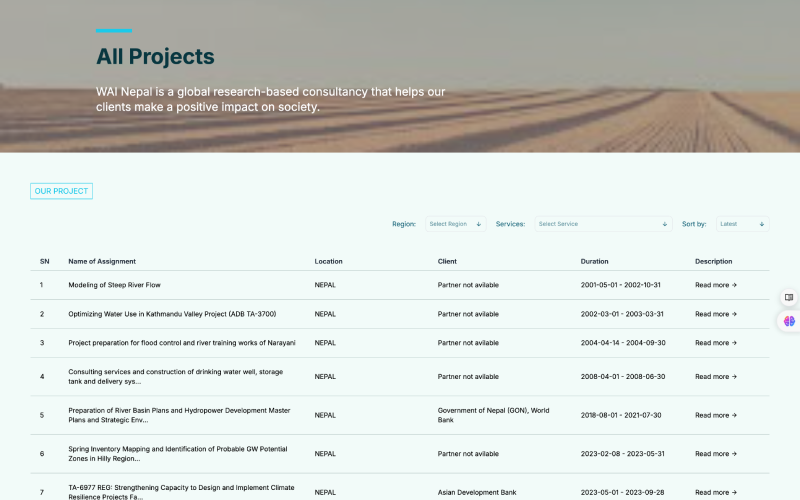This screenshot has height=500, width=800.
Task: Click 'Partner not avilable' in row 6
Action: (x=468, y=454)
